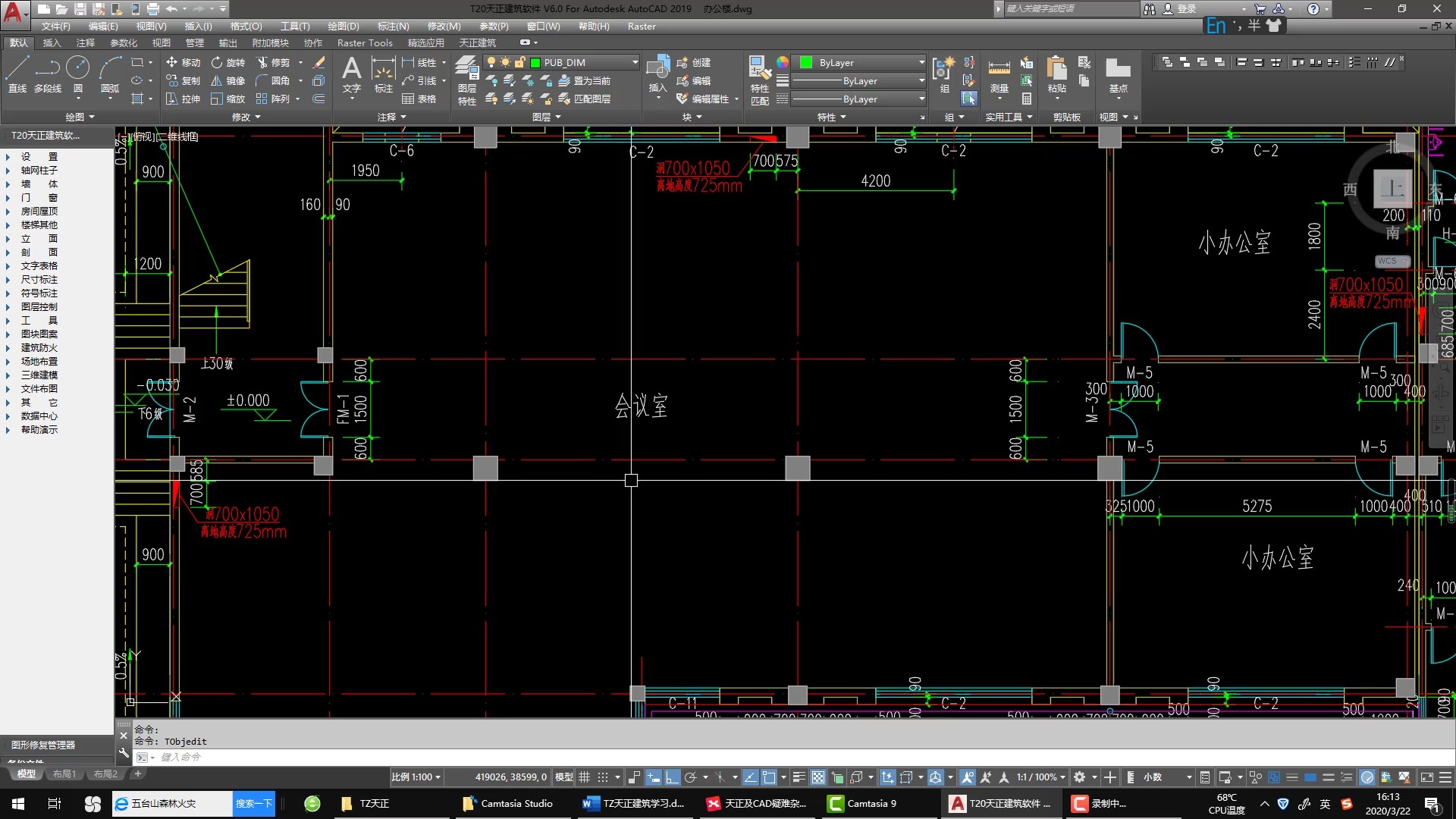
Task: Expand the 尺寸标注 item in Tianzheng panel
Action: pos(39,279)
